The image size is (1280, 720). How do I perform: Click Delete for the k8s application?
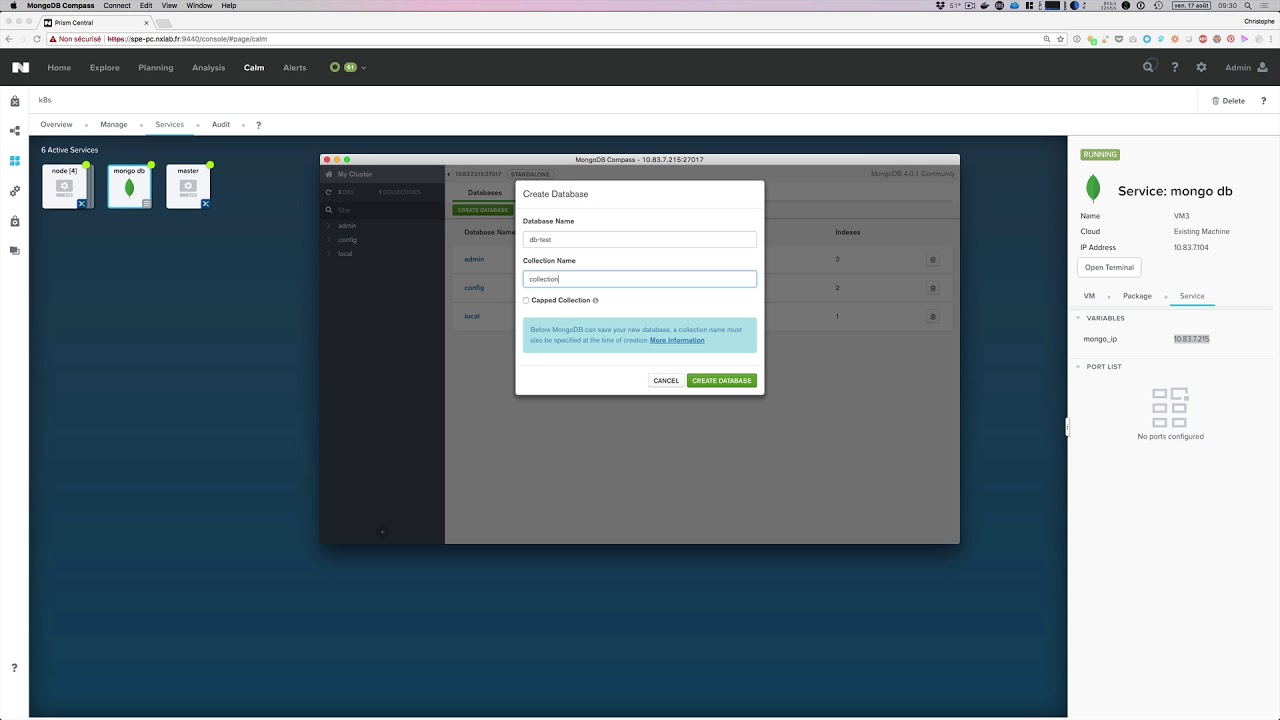(x=1228, y=101)
